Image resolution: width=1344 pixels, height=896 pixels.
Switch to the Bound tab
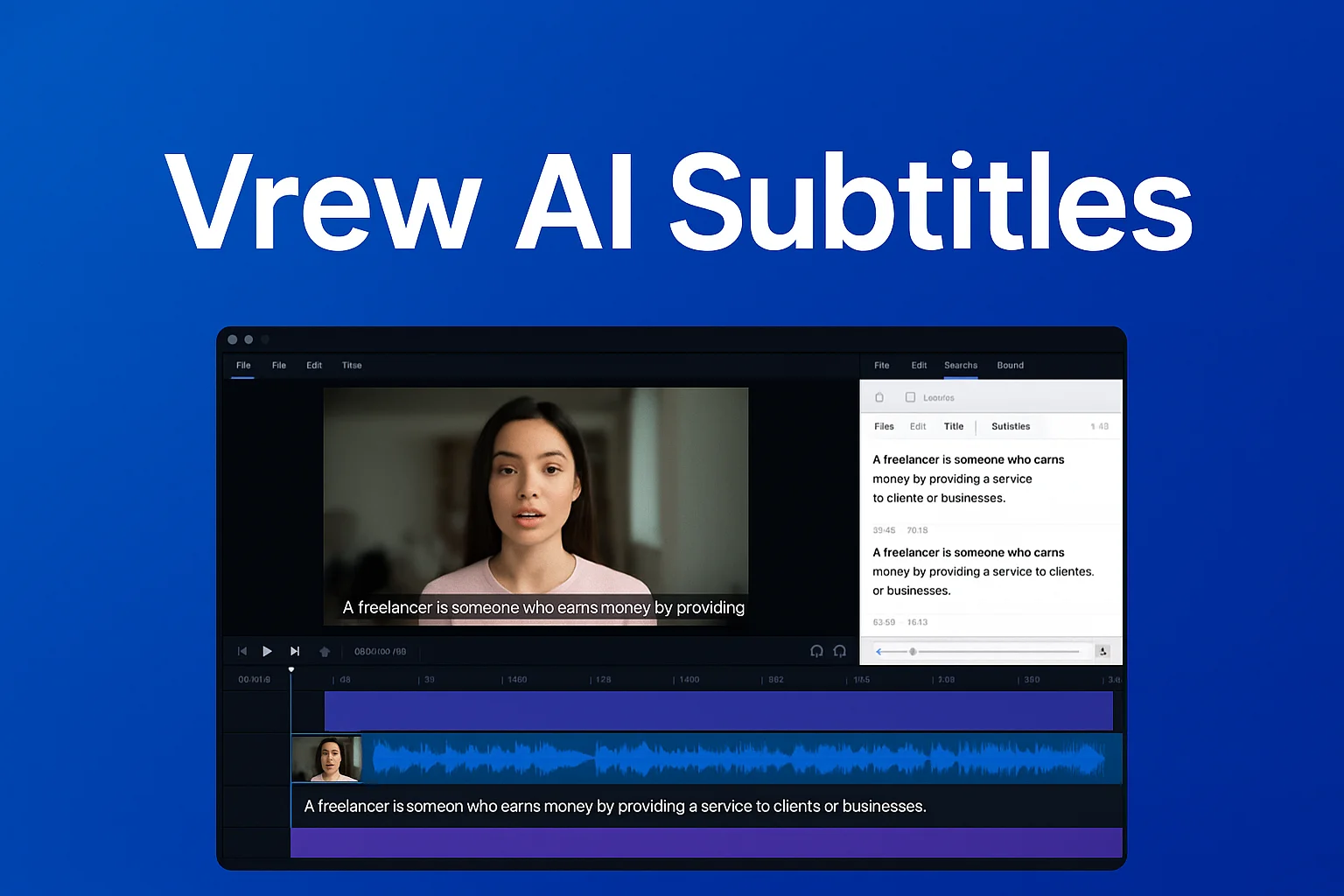tap(1011, 366)
